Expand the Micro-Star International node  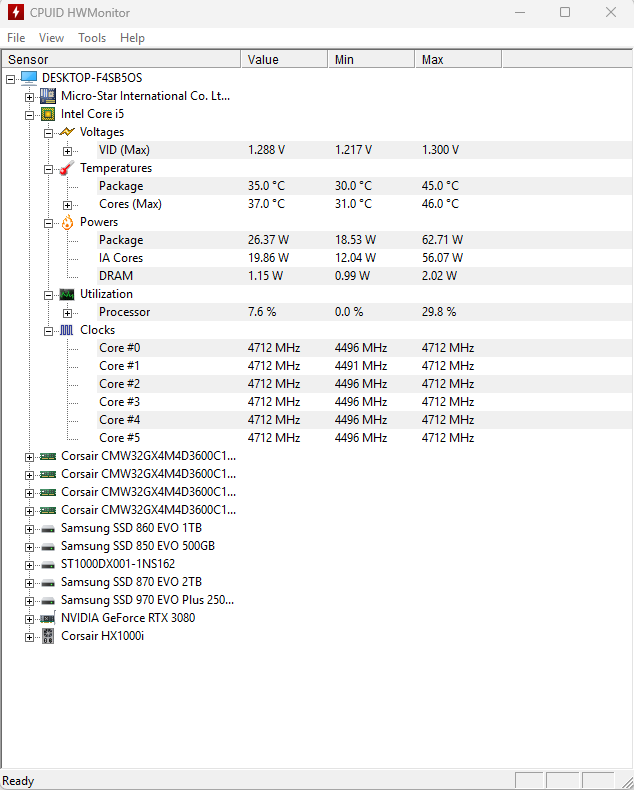pos(30,97)
